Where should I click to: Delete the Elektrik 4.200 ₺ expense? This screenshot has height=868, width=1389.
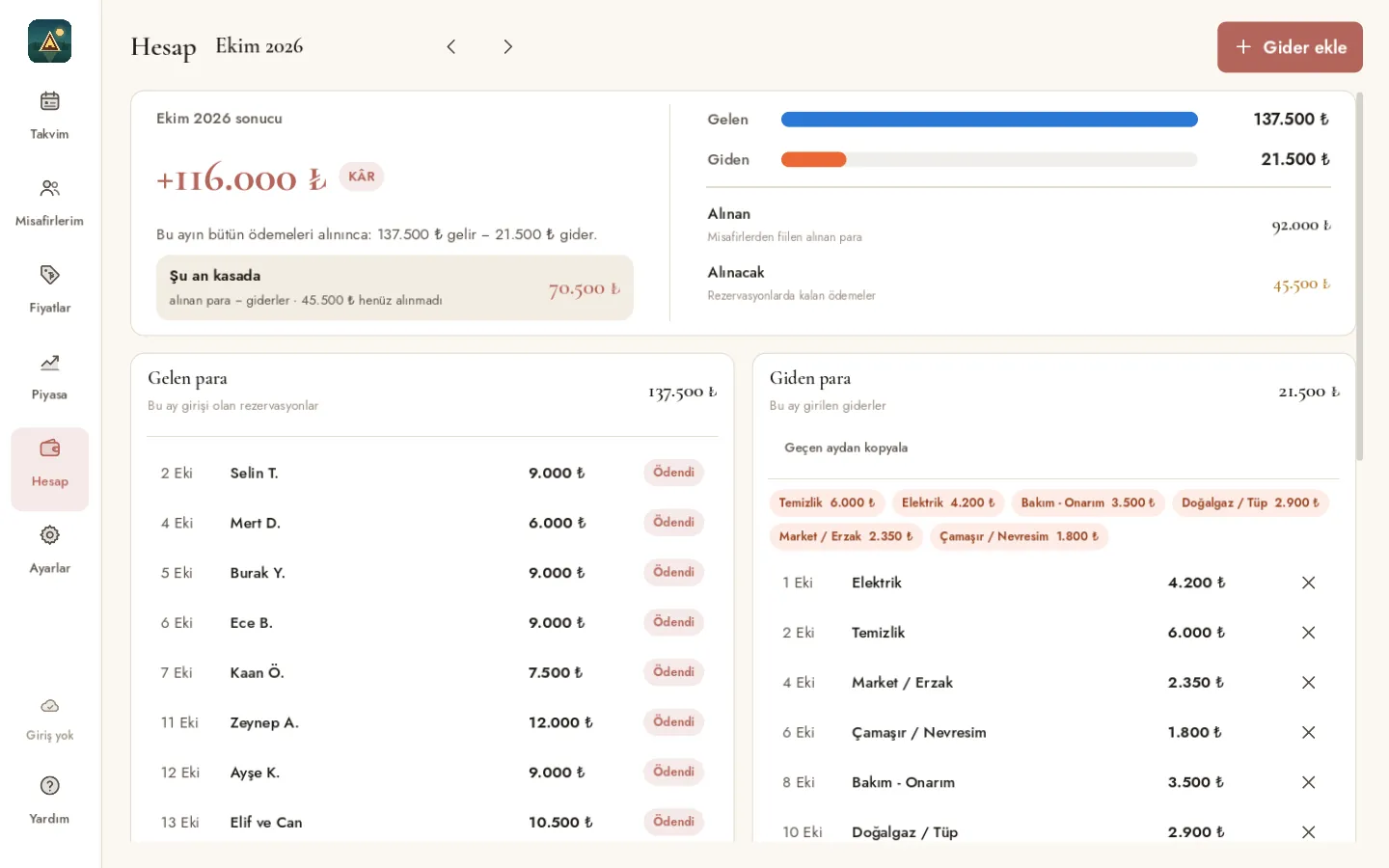(1308, 583)
